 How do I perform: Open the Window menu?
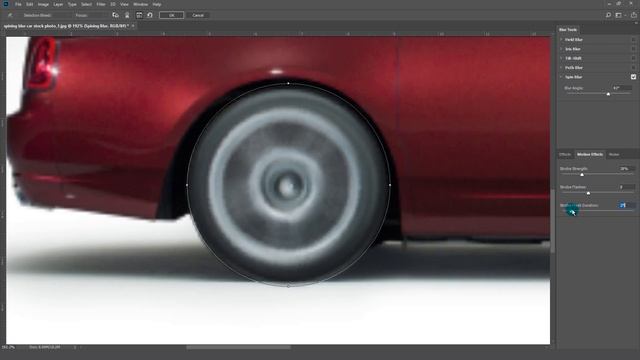click(x=140, y=4)
